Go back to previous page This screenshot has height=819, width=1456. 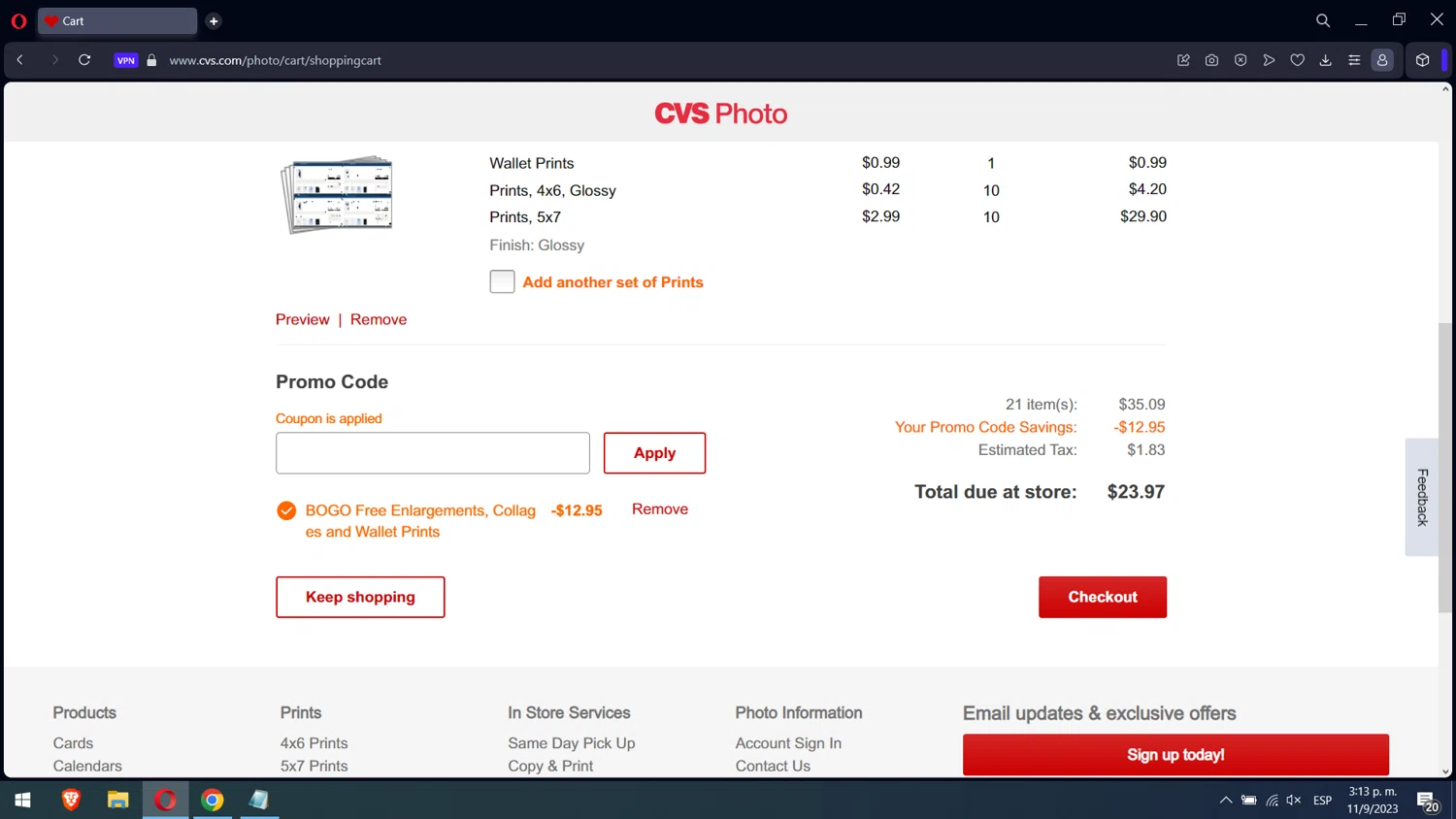pos(19,60)
